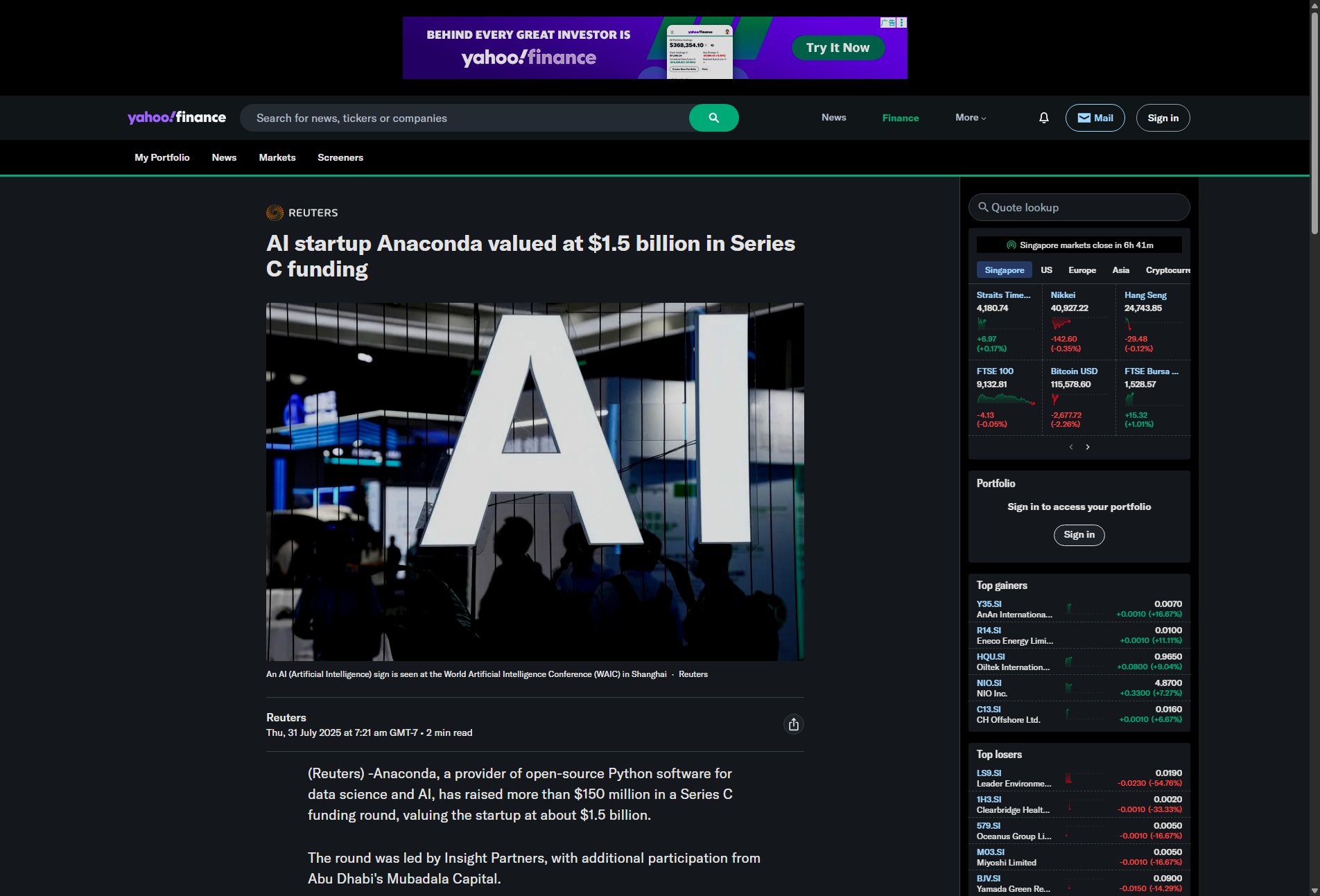Open Finance in the top navigation

coord(900,118)
